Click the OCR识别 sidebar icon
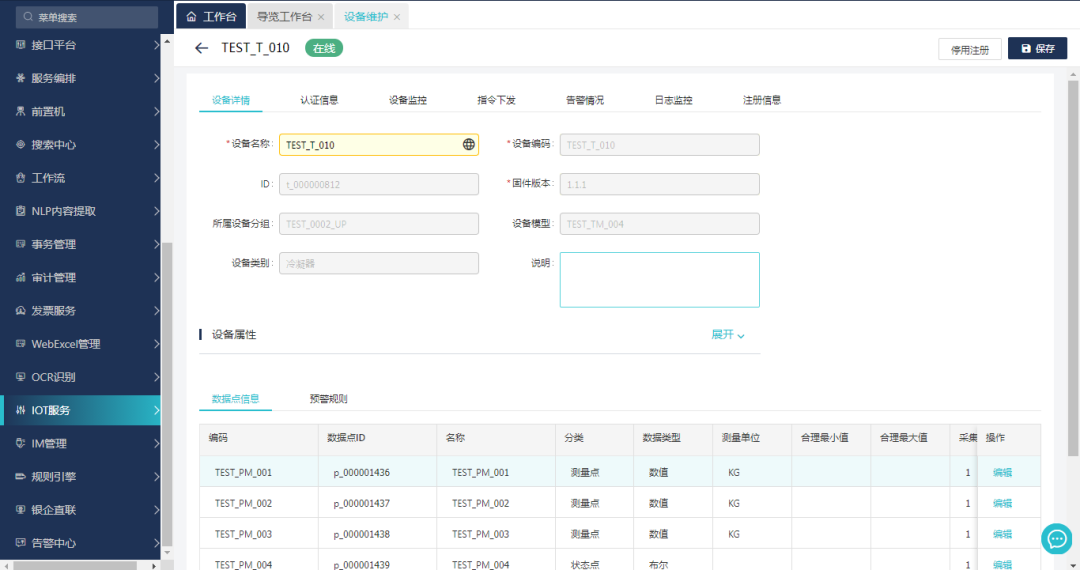Viewport: 1080px width, 570px height. click(x=20, y=377)
